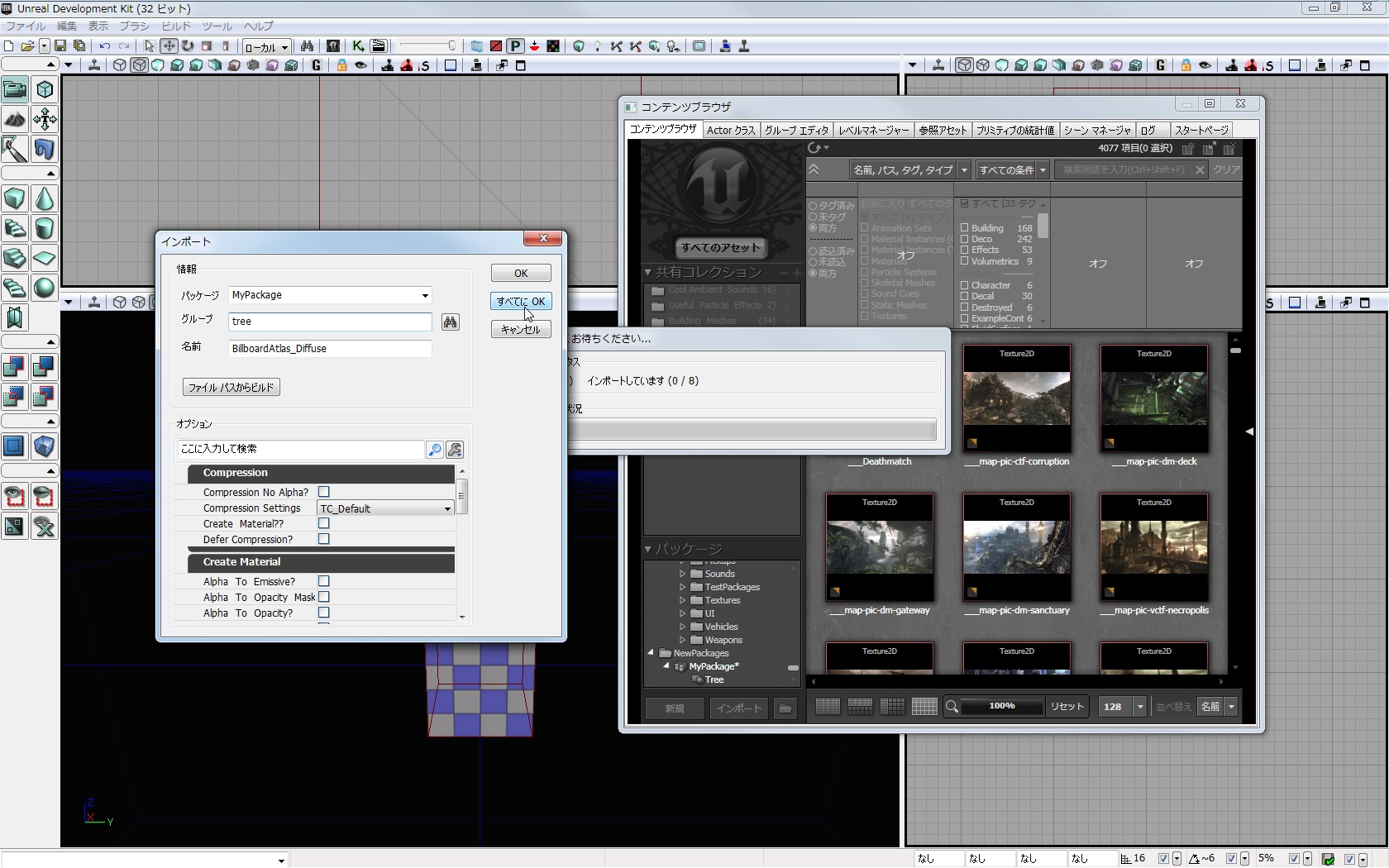Enable Compression No Alpha checkbox

(324, 492)
